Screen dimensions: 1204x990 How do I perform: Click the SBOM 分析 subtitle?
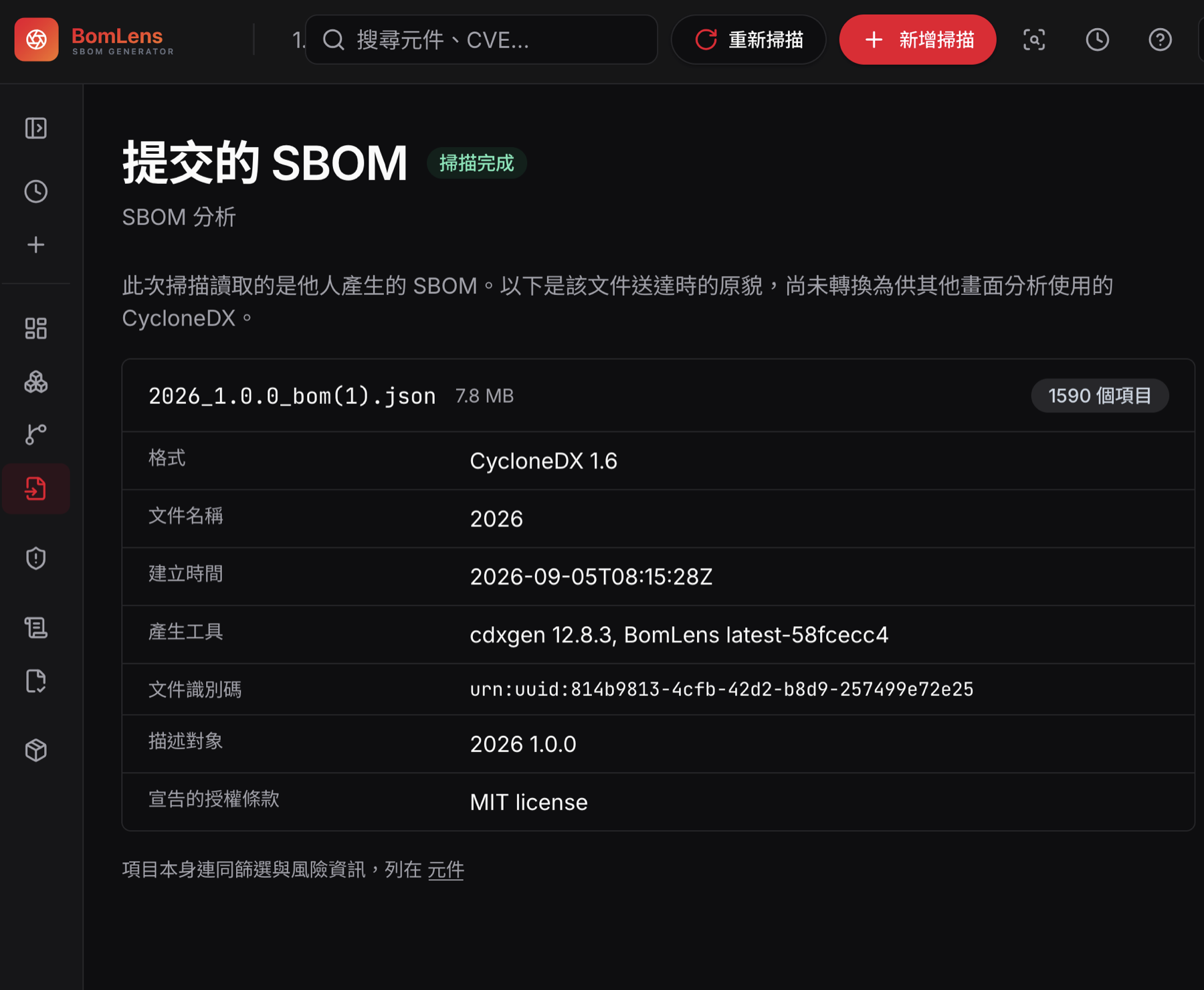coord(179,217)
